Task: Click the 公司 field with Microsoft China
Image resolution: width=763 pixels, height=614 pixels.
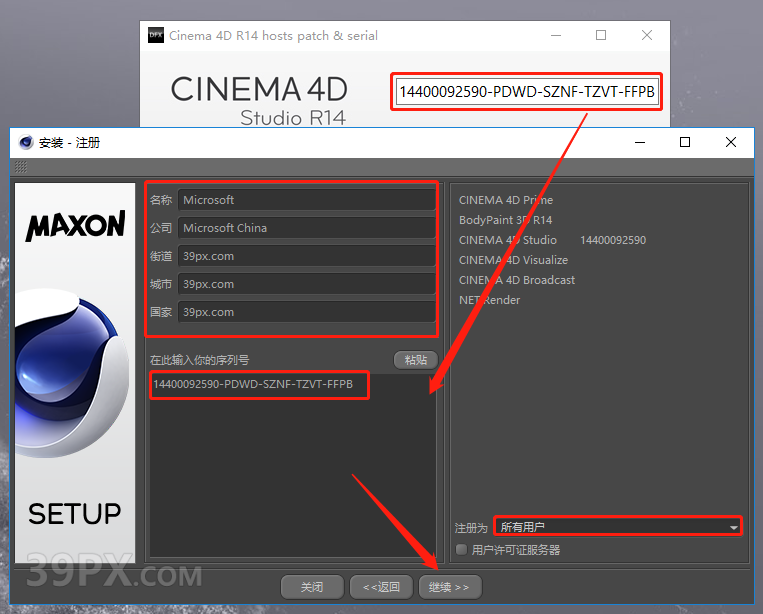Action: click(307, 228)
